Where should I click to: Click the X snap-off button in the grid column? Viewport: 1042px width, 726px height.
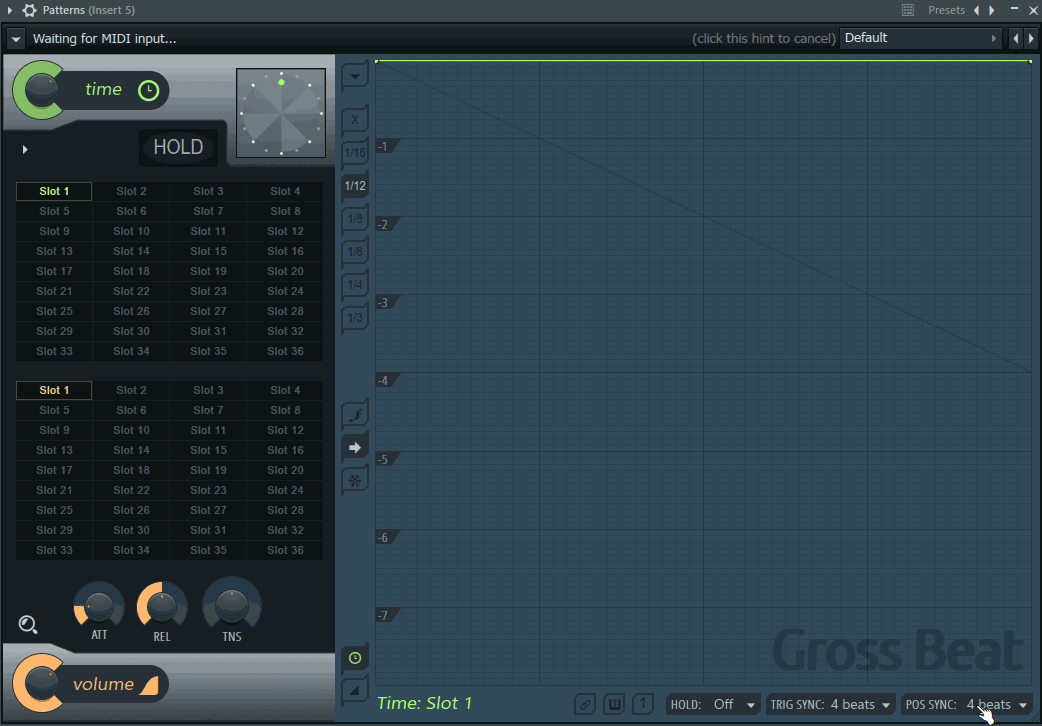tap(355, 120)
